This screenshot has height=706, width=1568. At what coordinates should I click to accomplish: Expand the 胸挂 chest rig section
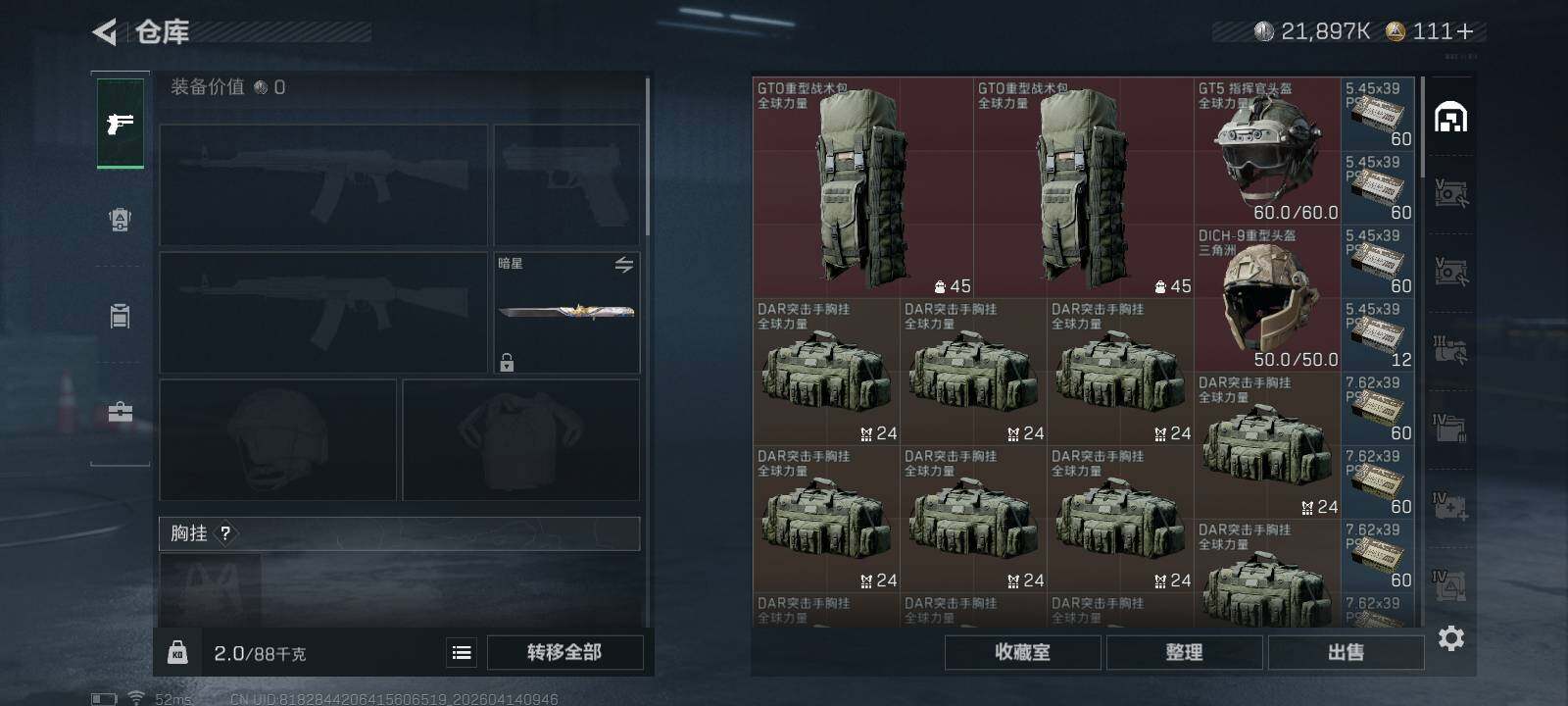(400, 533)
